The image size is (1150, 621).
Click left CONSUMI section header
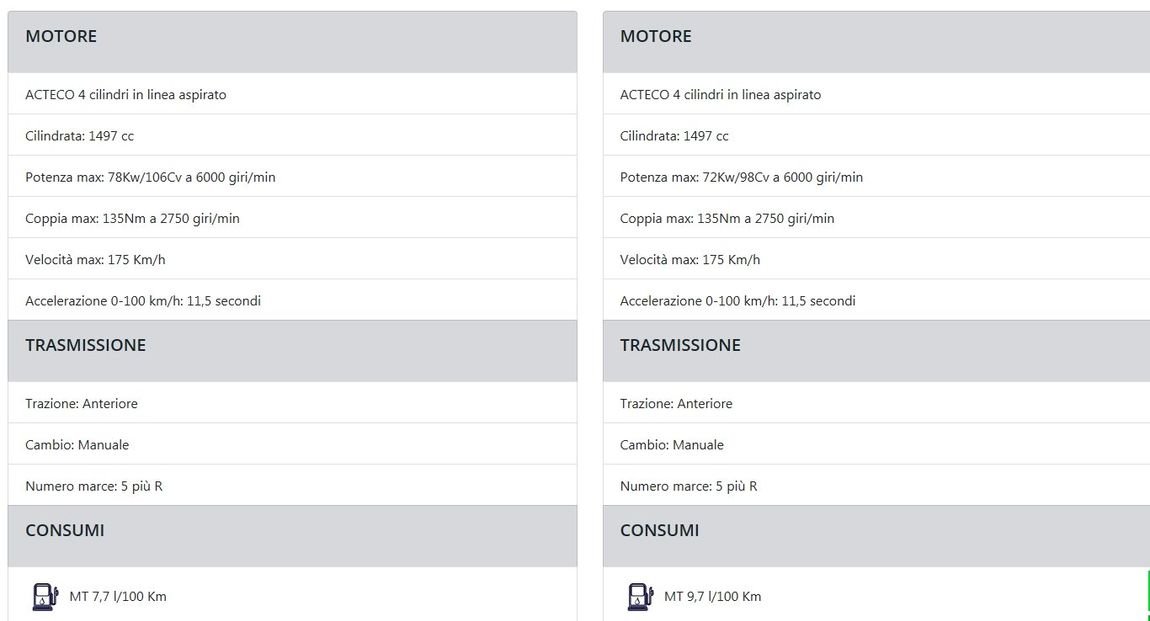coord(292,536)
